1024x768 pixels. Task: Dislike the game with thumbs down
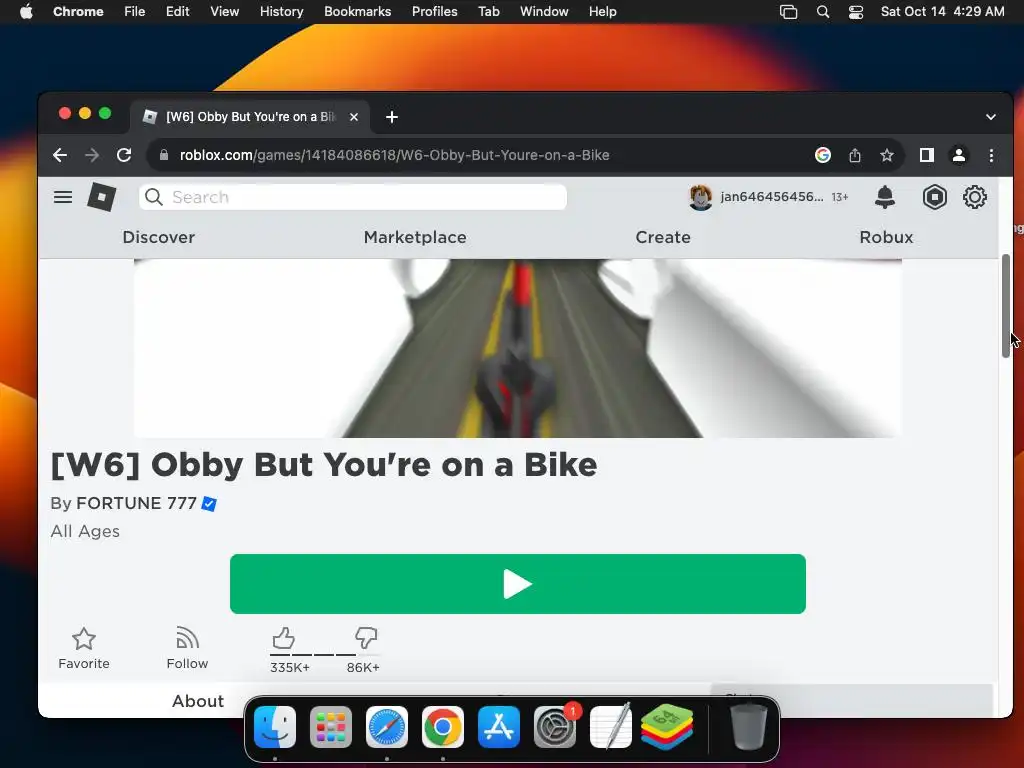click(x=366, y=637)
